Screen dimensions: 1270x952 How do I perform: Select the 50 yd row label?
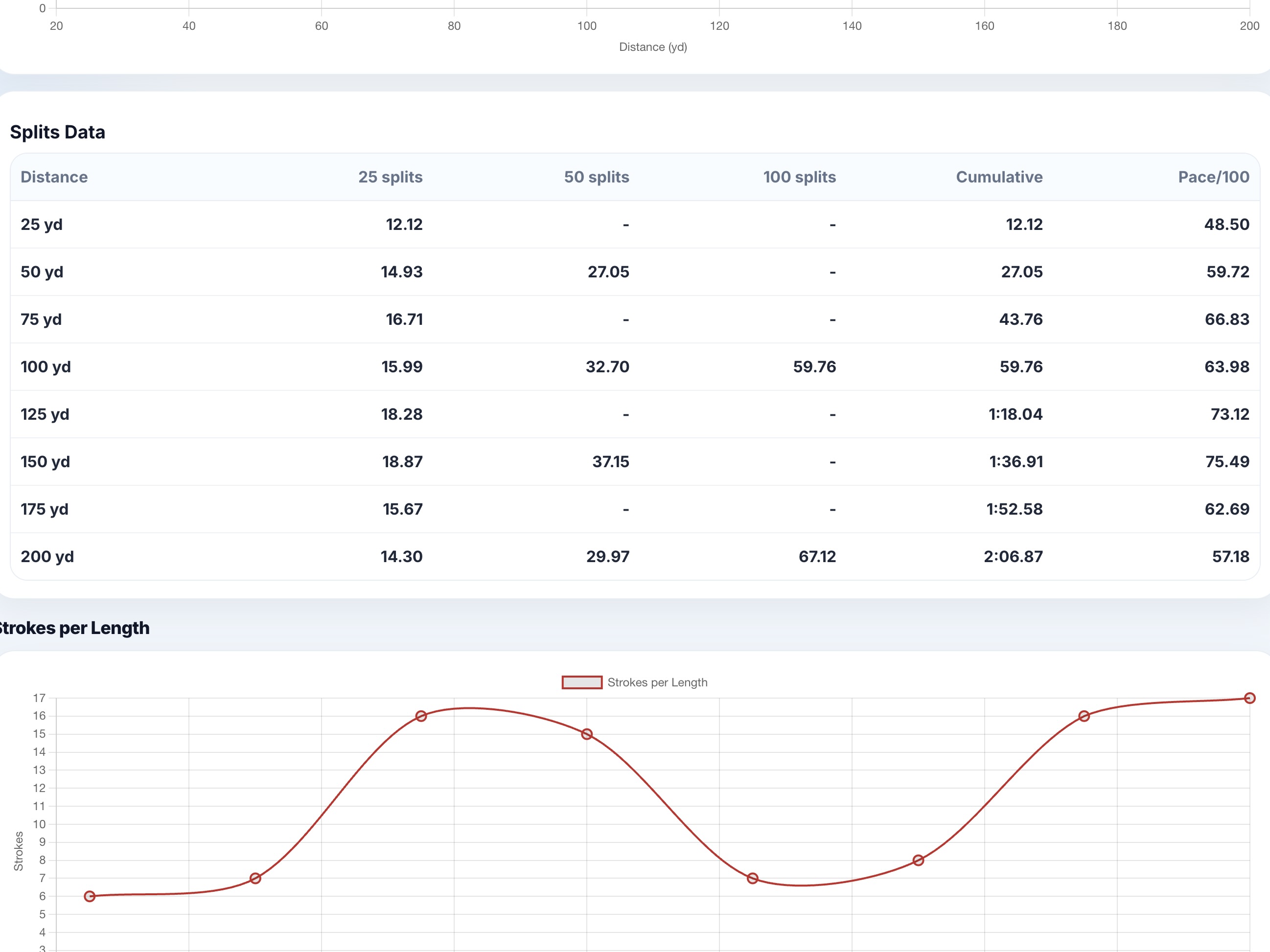(42, 272)
